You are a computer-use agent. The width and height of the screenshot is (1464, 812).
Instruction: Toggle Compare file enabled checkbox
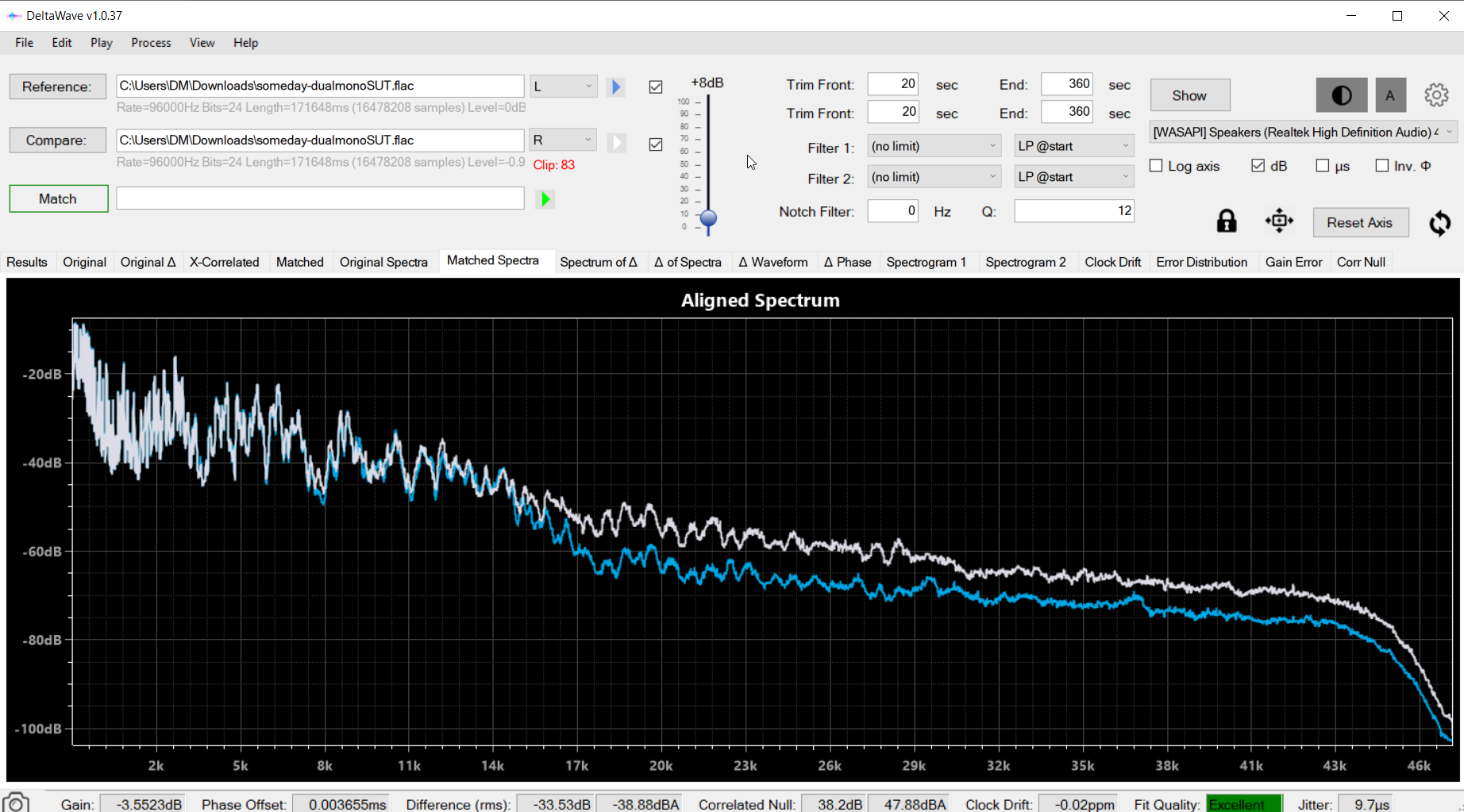pyautogui.click(x=656, y=144)
